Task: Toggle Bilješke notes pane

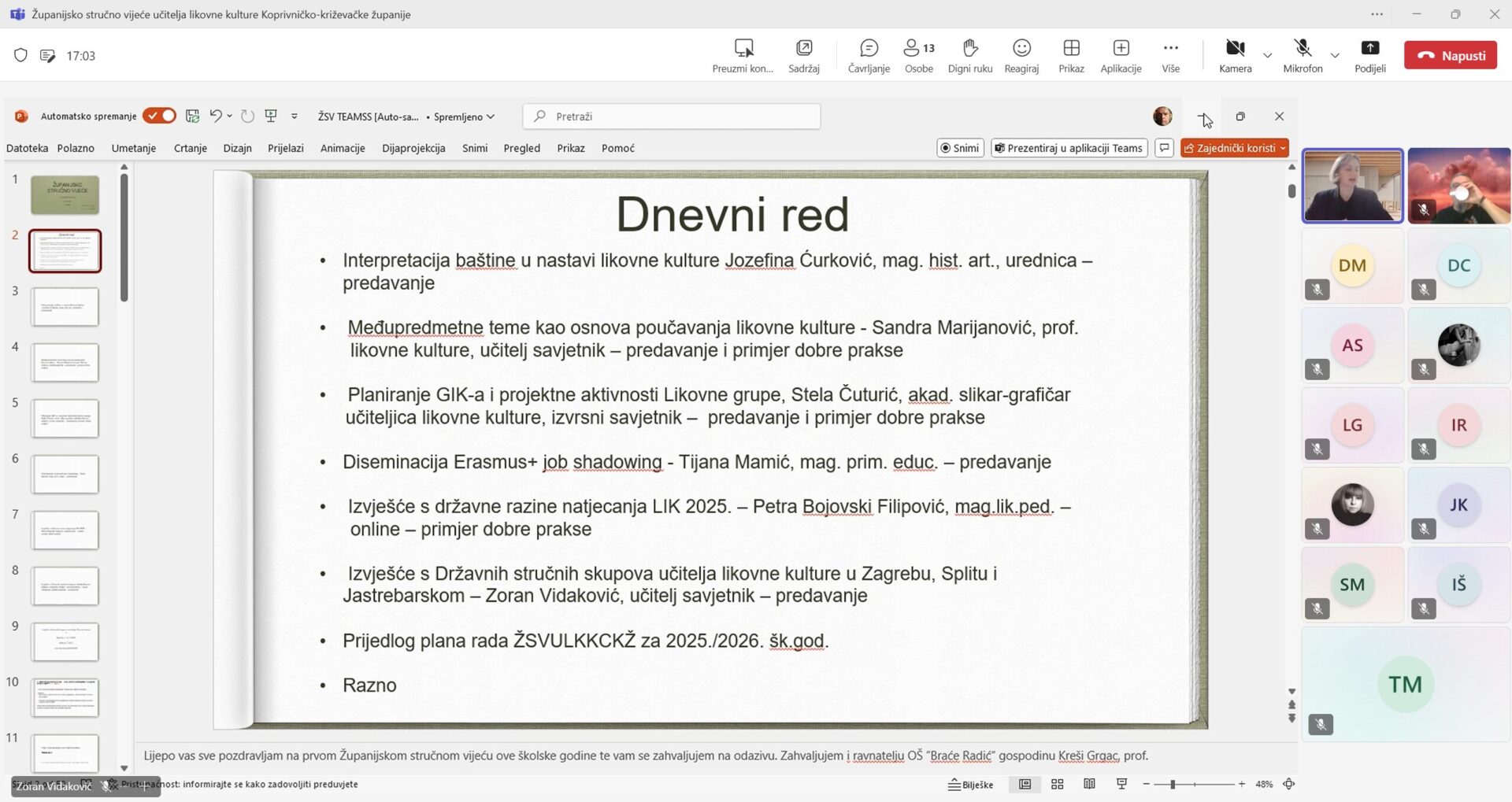Action: click(x=970, y=784)
